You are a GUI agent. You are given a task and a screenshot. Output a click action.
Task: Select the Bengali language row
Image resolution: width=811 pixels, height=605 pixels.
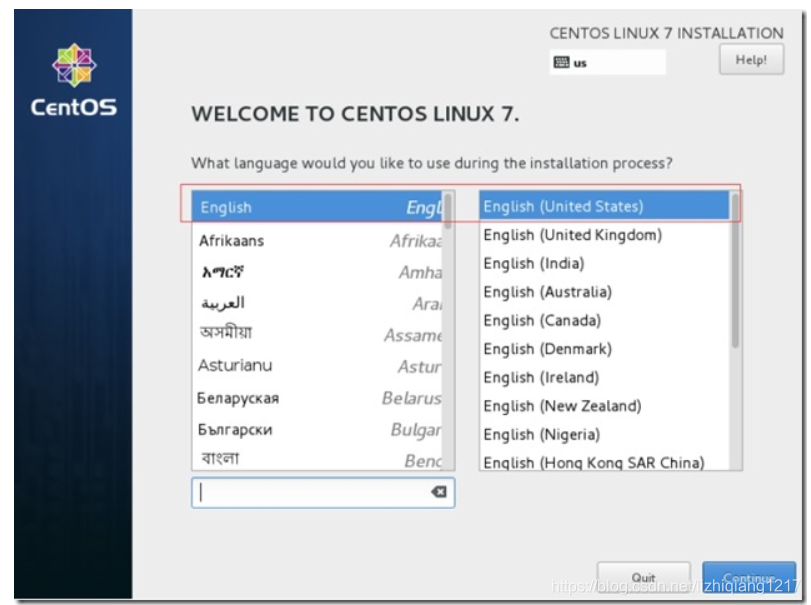pos(317,459)
